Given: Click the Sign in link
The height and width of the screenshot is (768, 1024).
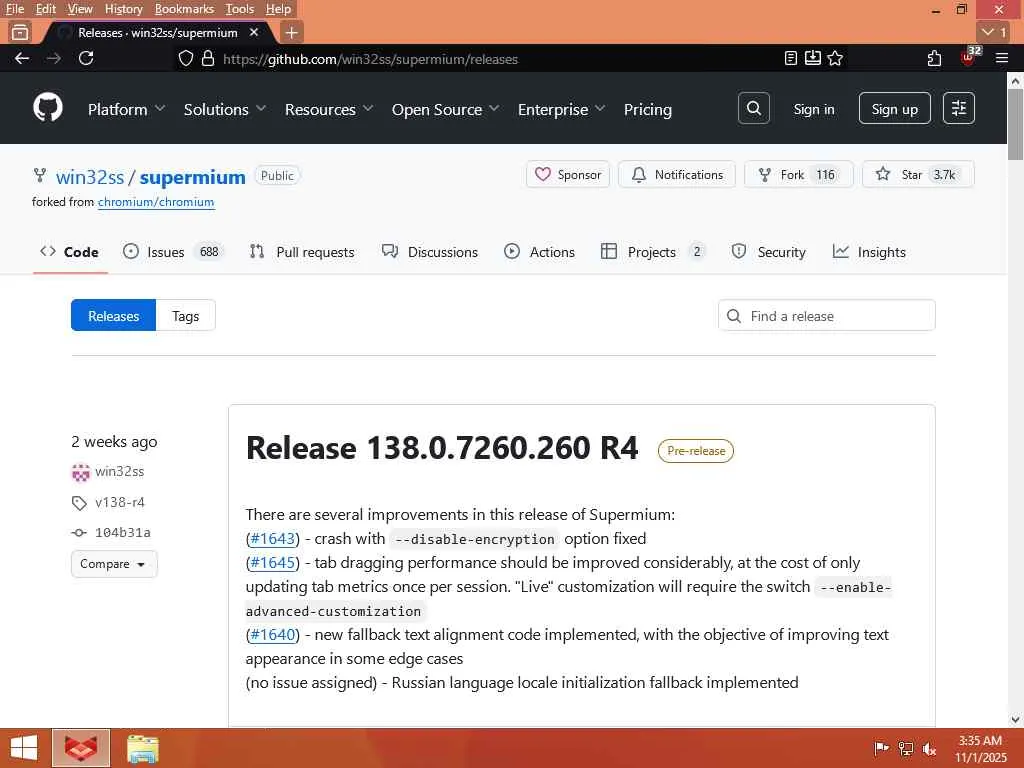Looking at the screenshot, I should pos(814,110).
